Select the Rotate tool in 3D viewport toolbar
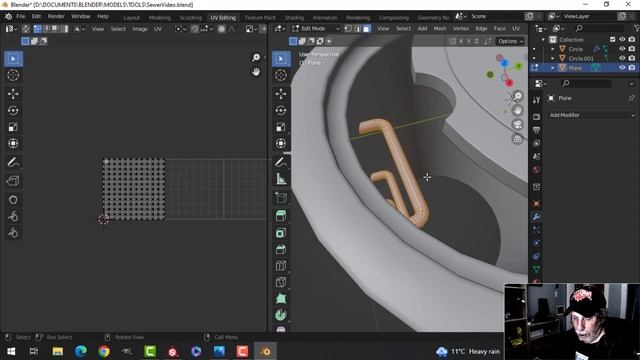The width and height of the screenshot is (640, 360). point(281,111)
